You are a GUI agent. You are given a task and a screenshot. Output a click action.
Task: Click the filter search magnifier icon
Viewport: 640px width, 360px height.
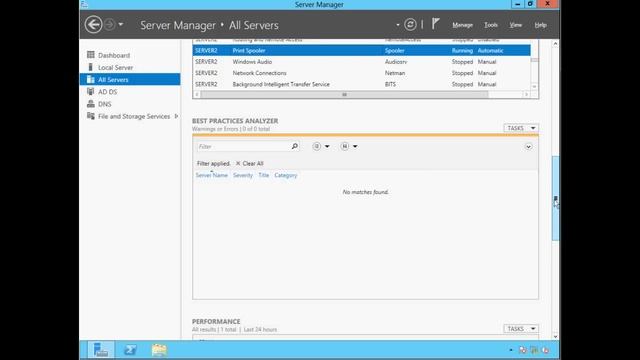295,146
